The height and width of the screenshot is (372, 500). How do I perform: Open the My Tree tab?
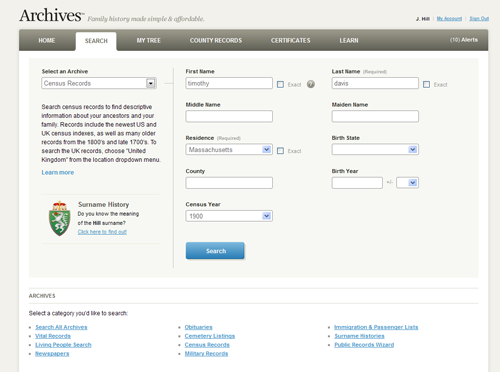click(x=148, y=41)
